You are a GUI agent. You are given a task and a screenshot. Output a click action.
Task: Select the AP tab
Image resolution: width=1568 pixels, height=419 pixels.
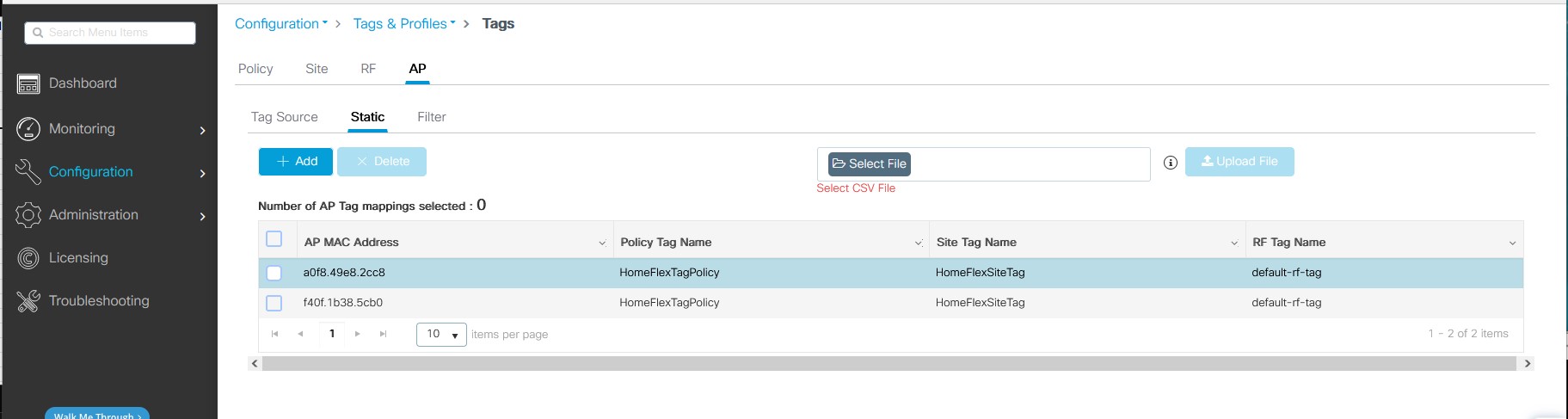pos(417,69)
